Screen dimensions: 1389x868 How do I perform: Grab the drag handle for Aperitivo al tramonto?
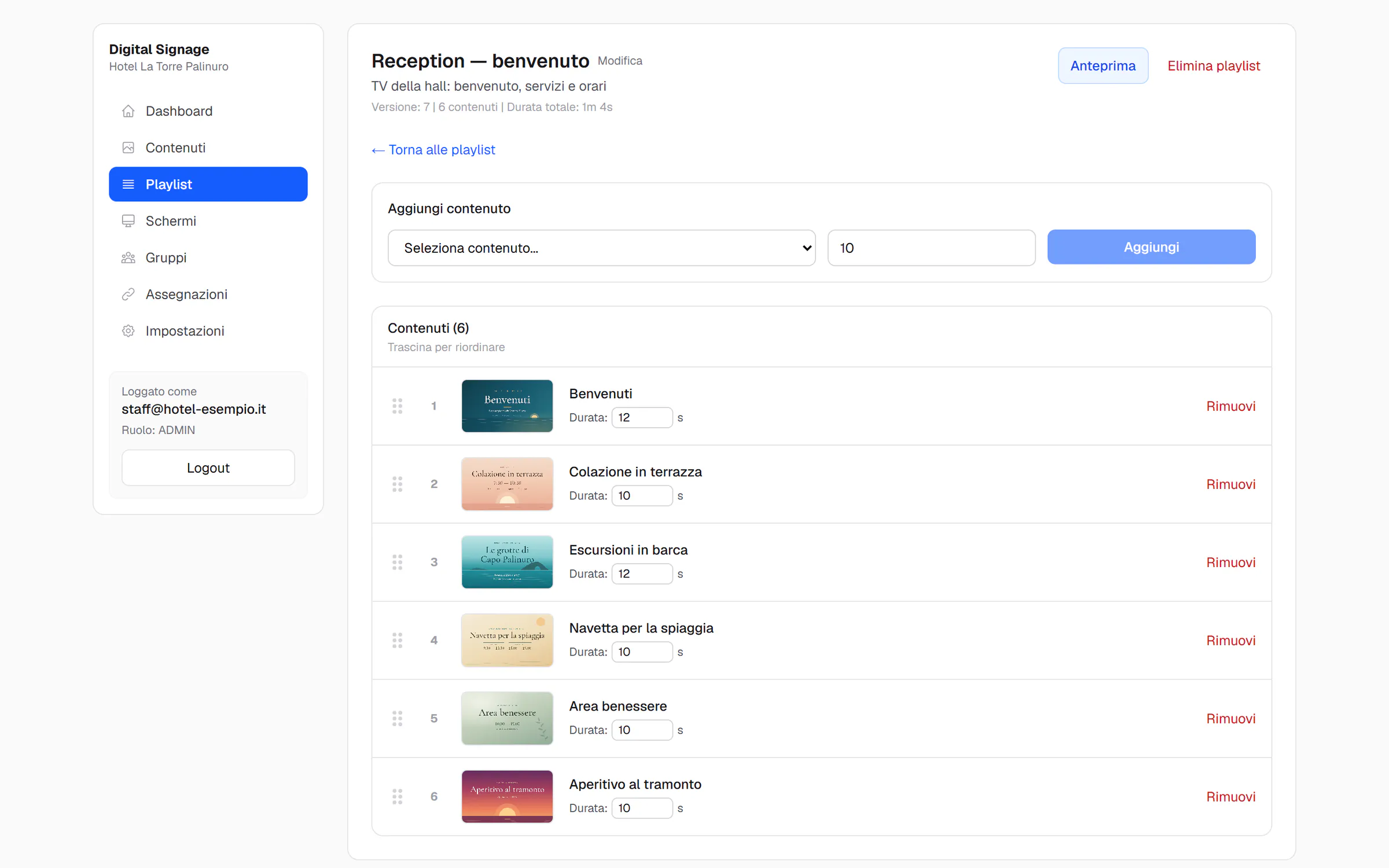click(398, 796)
